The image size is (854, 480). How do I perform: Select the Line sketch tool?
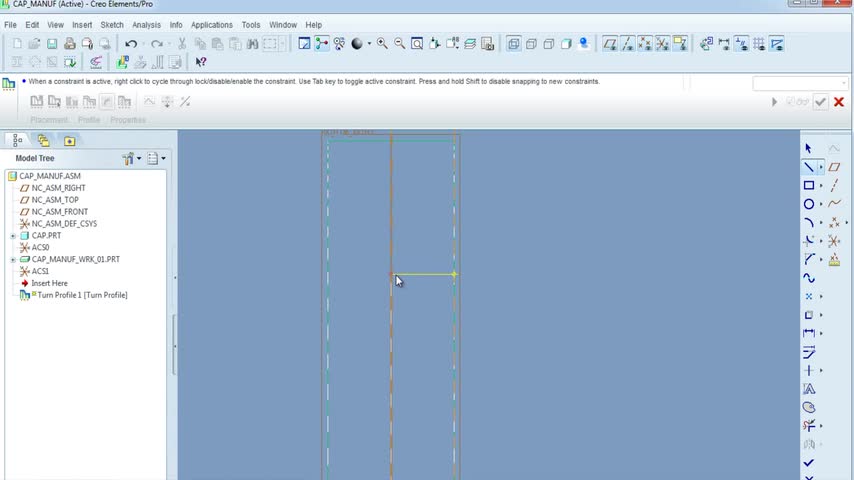coord(809,167)
